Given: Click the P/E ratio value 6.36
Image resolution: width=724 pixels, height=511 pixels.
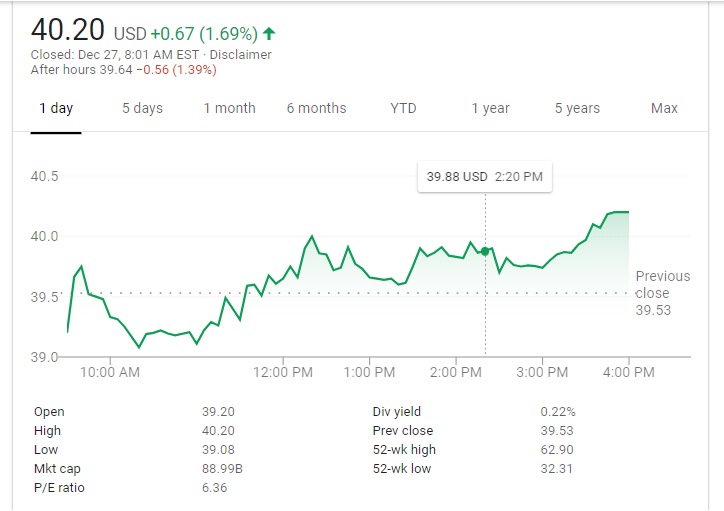Looking at the screenshot, I should coord(216,488).
